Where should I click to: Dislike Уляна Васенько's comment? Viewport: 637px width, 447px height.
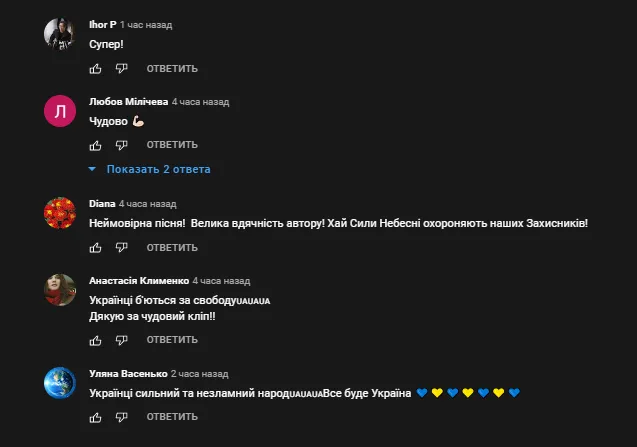coord(121,417)
